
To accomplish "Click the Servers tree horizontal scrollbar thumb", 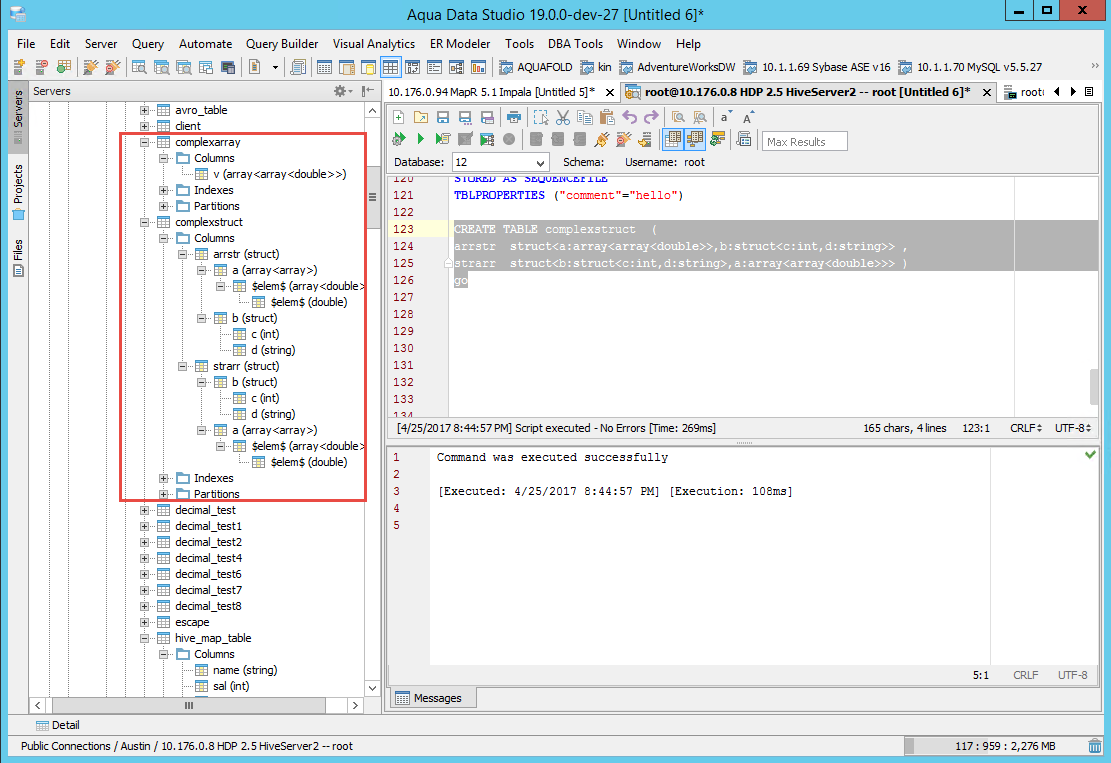I will click(189, 706).
